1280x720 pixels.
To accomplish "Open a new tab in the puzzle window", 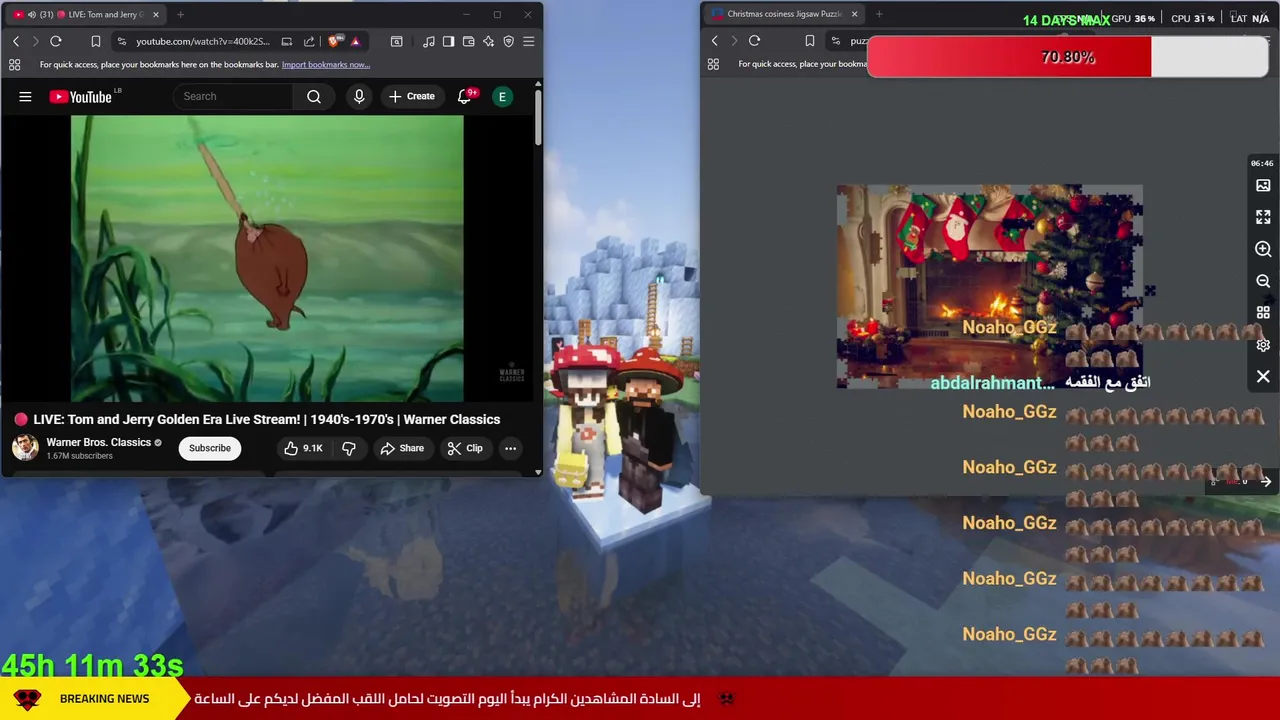I will point(879,14).
